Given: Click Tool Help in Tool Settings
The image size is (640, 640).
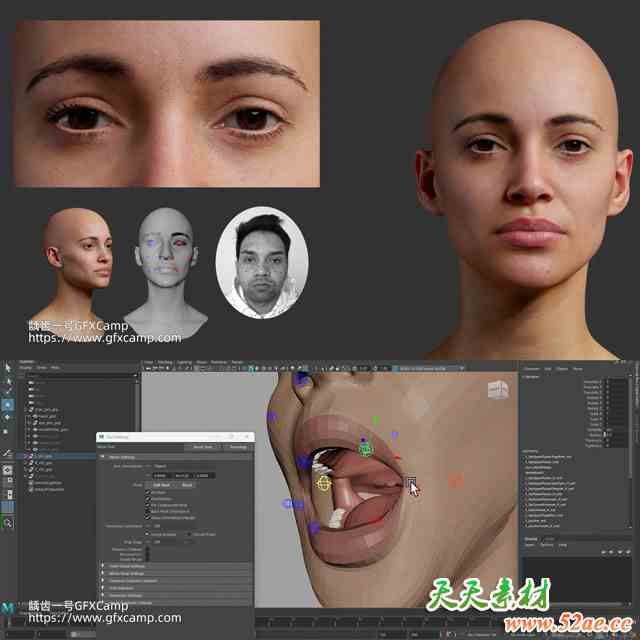Looking at the screenshot, I should pos(238,447).
